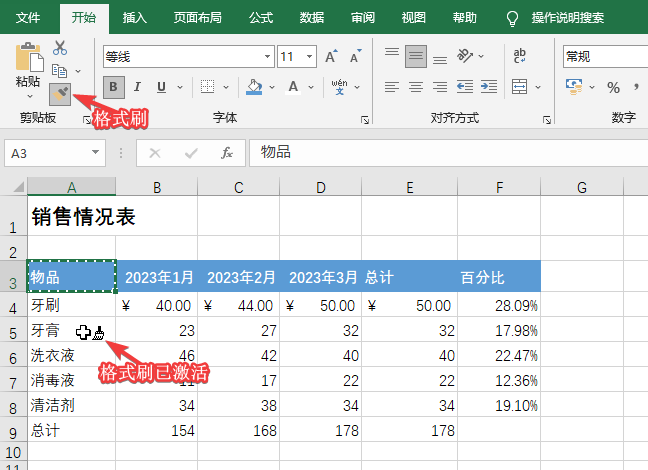Toggle middle vertical alignment

click(x=416, y=56)
